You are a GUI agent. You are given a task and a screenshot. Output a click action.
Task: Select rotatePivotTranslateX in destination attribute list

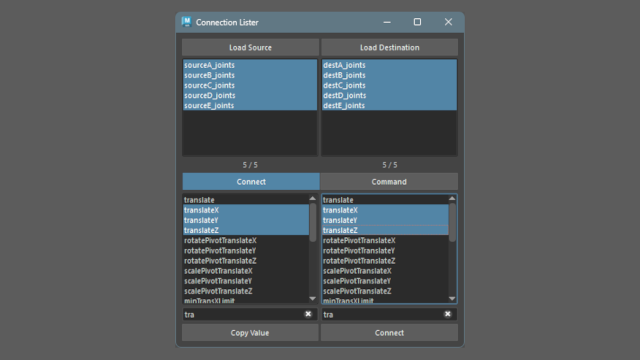[385, 240]
